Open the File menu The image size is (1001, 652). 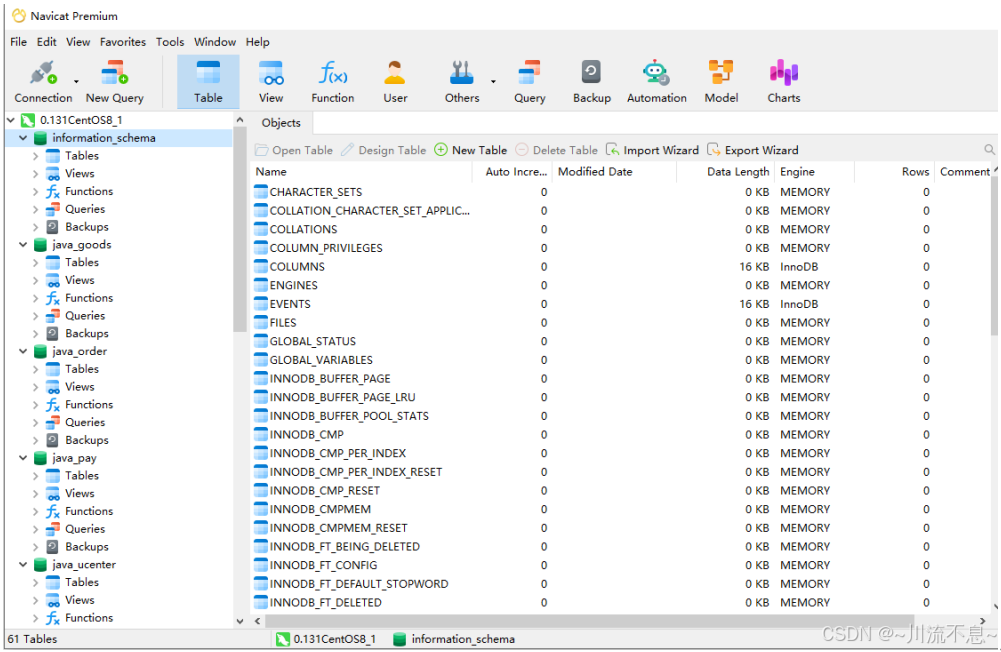pos(19,42)
